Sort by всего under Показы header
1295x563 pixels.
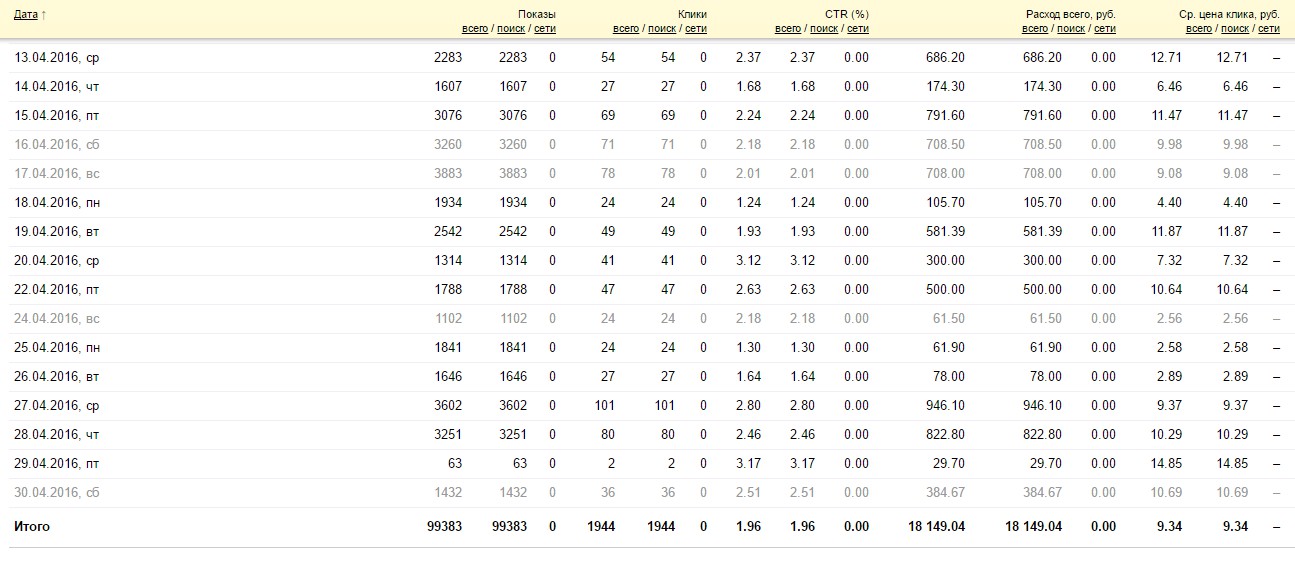point(475,29)
